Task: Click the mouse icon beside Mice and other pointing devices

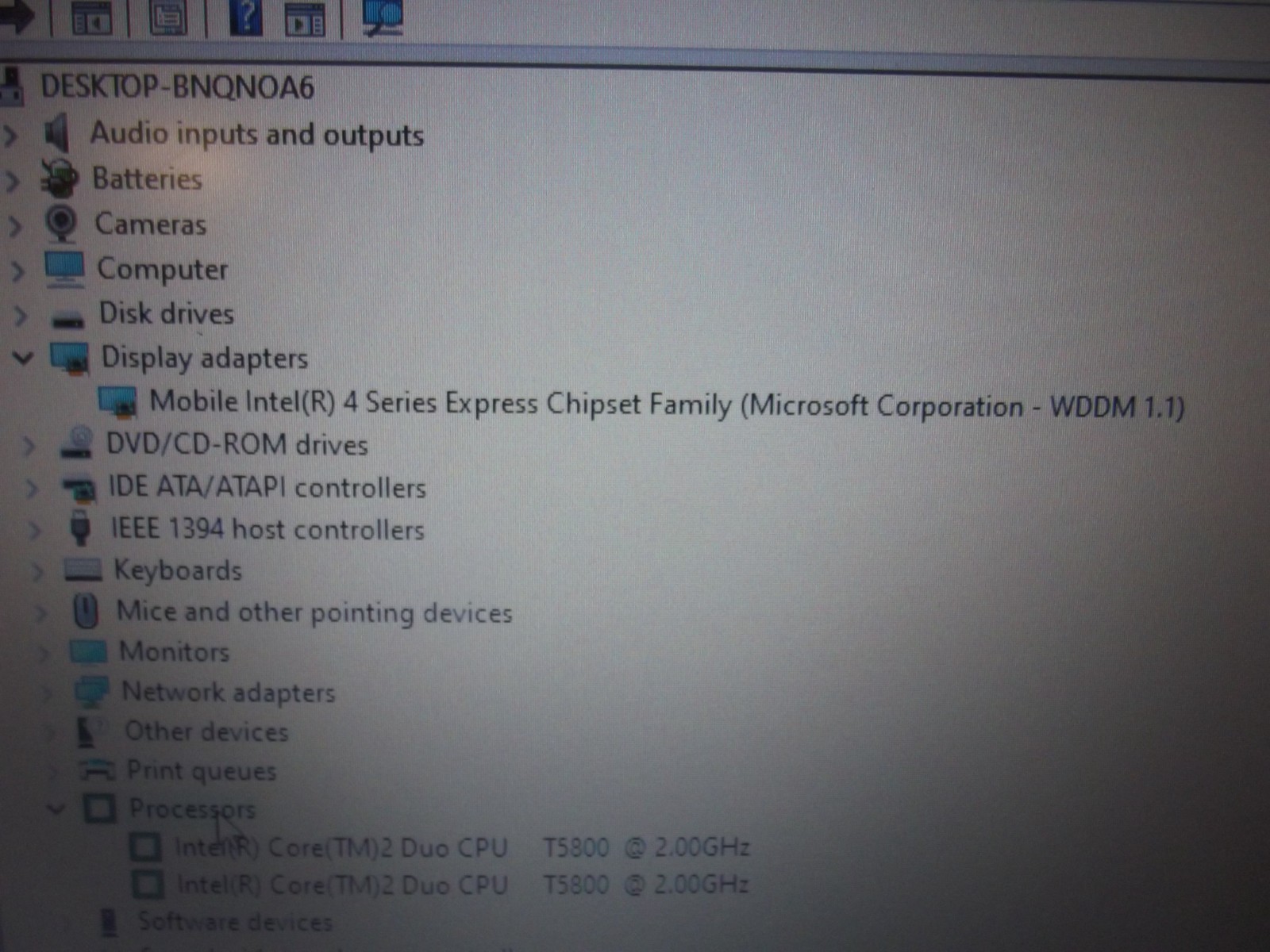Action: [86, 611]
